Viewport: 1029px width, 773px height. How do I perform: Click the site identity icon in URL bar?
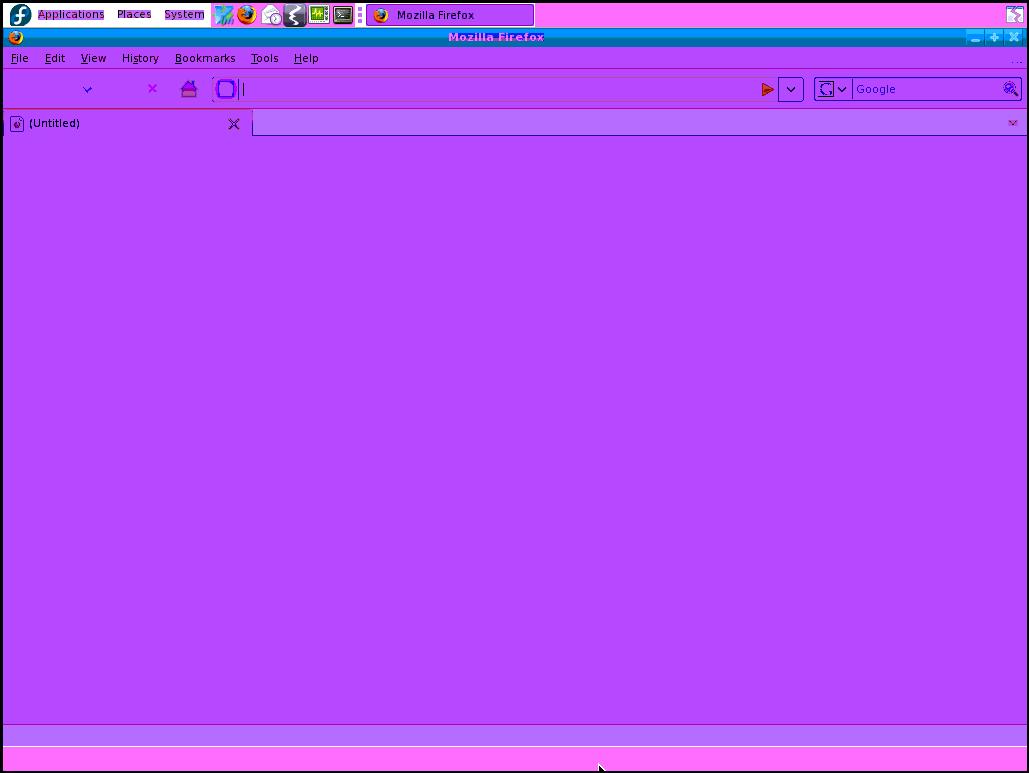click(226, 89)
